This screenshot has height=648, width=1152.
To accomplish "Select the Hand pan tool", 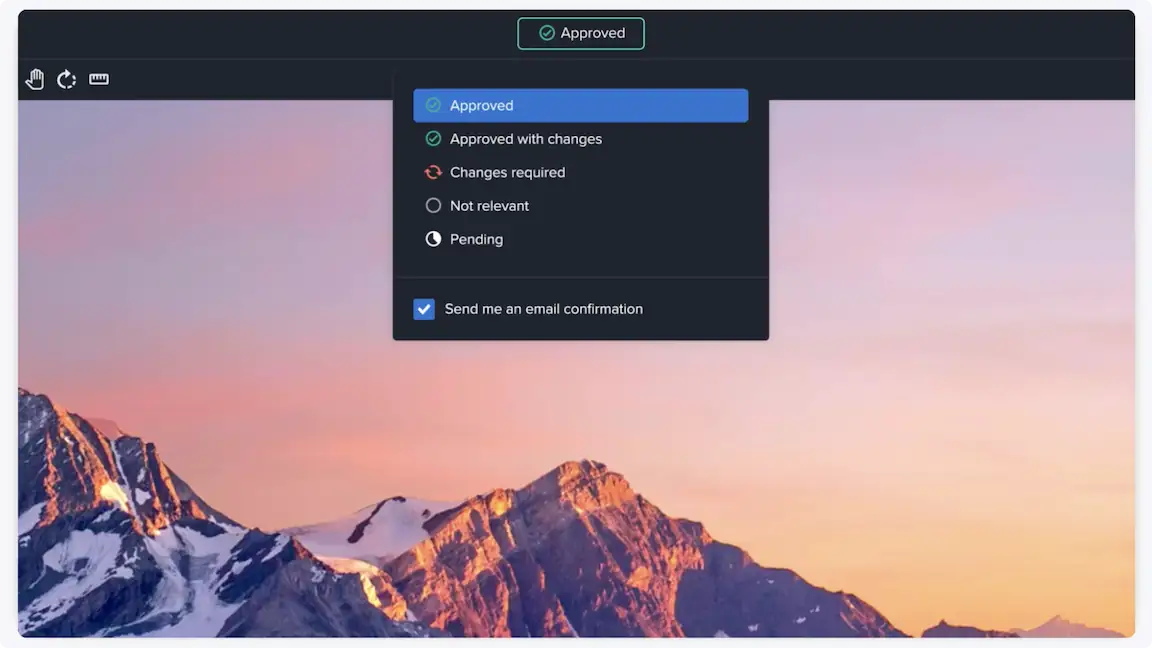I will pyautogui.click(x=34, y=78).
